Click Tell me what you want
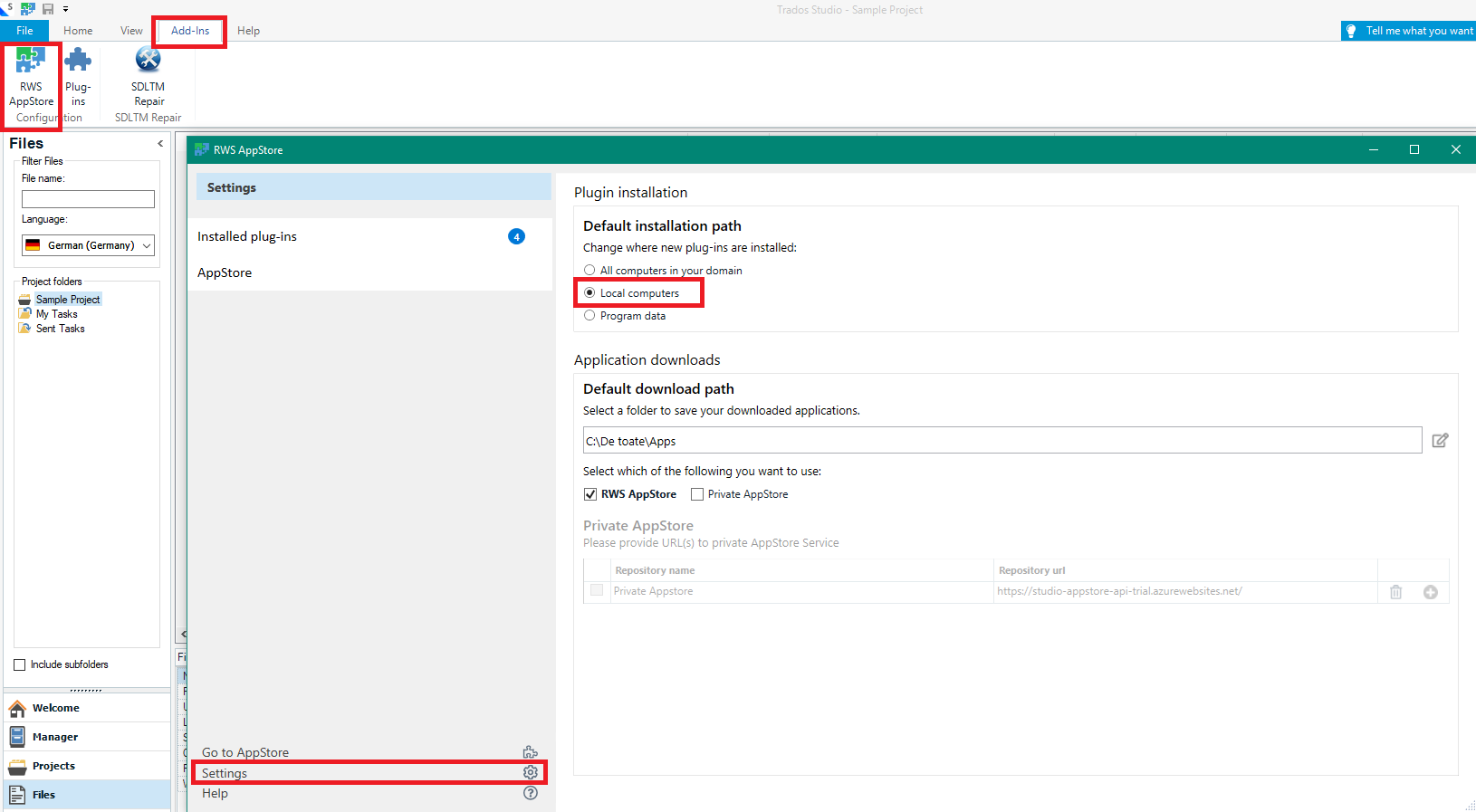The width and height of the screenshot is (1476, 812). [x=1419, y=31]
